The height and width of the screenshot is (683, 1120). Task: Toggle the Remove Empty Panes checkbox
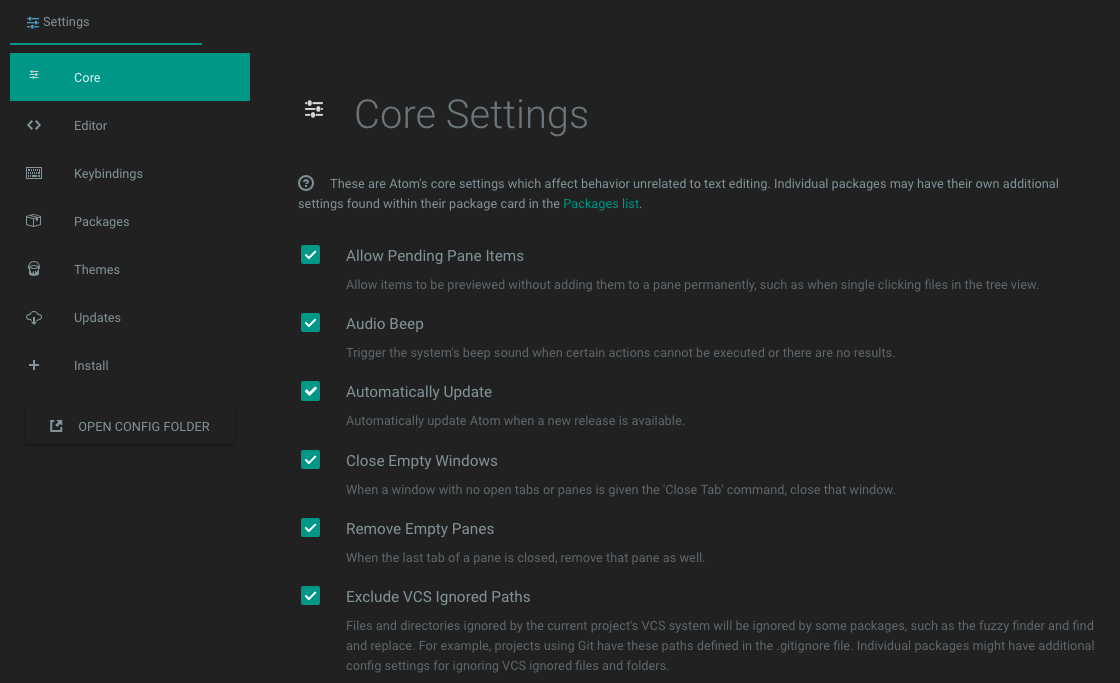(x=310, y=528)
